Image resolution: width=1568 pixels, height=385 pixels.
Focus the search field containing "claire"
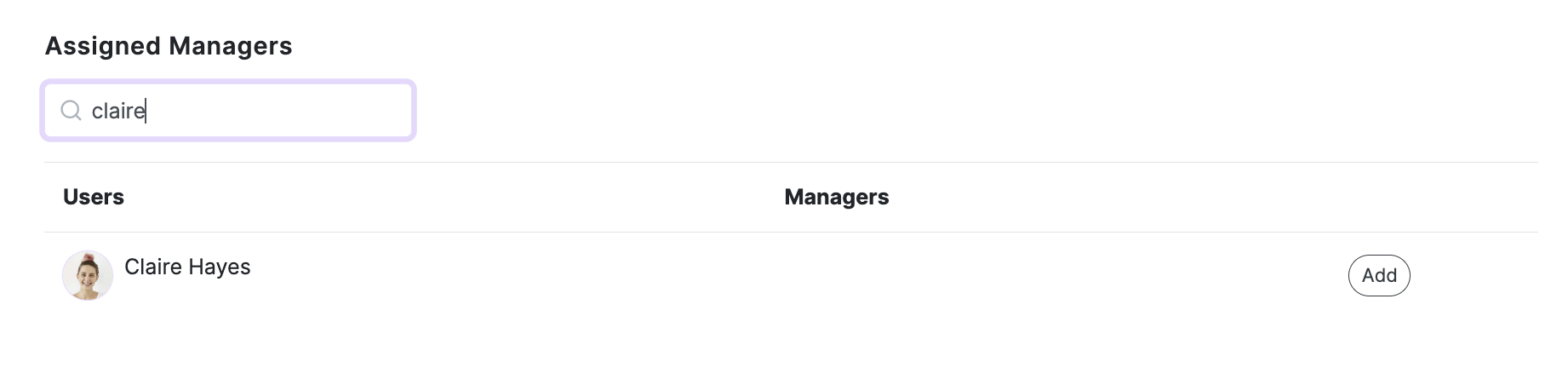[228, 111]
